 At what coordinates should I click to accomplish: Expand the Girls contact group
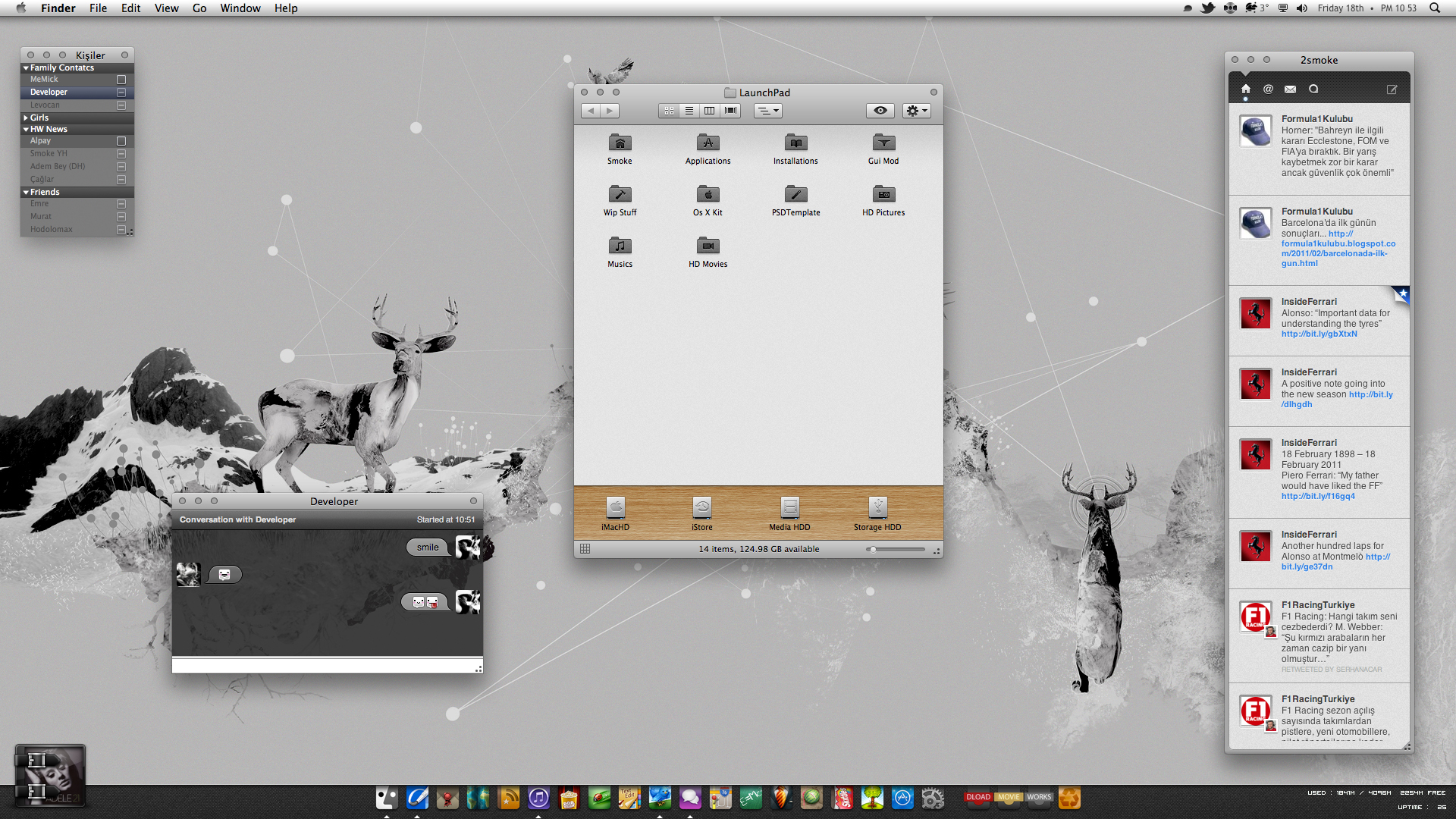click(x=26, y=118)
